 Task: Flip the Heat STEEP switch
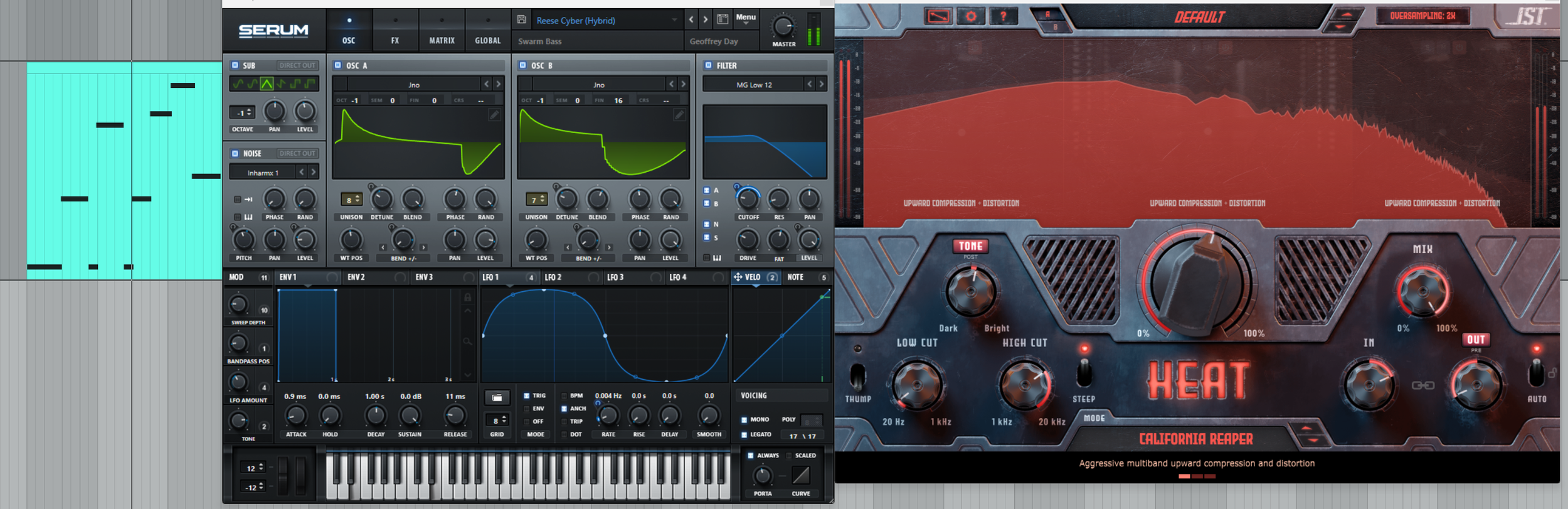pos(1084,373)
